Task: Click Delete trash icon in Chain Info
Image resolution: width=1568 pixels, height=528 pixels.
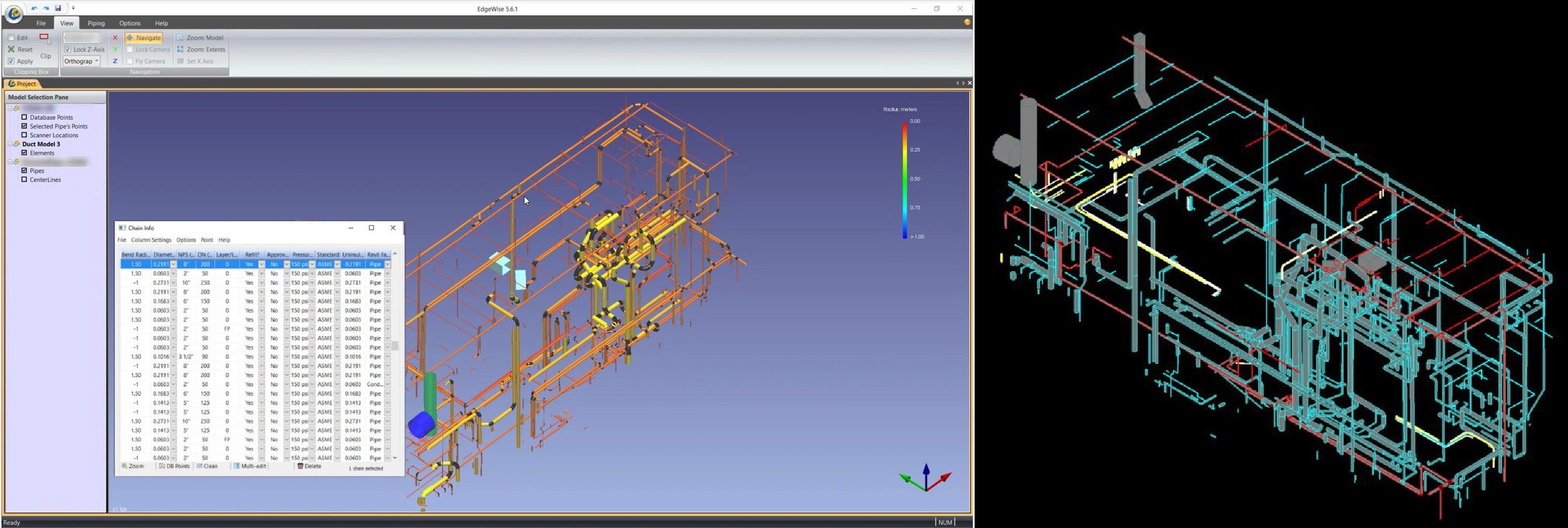Action: (x=300, y=466)
